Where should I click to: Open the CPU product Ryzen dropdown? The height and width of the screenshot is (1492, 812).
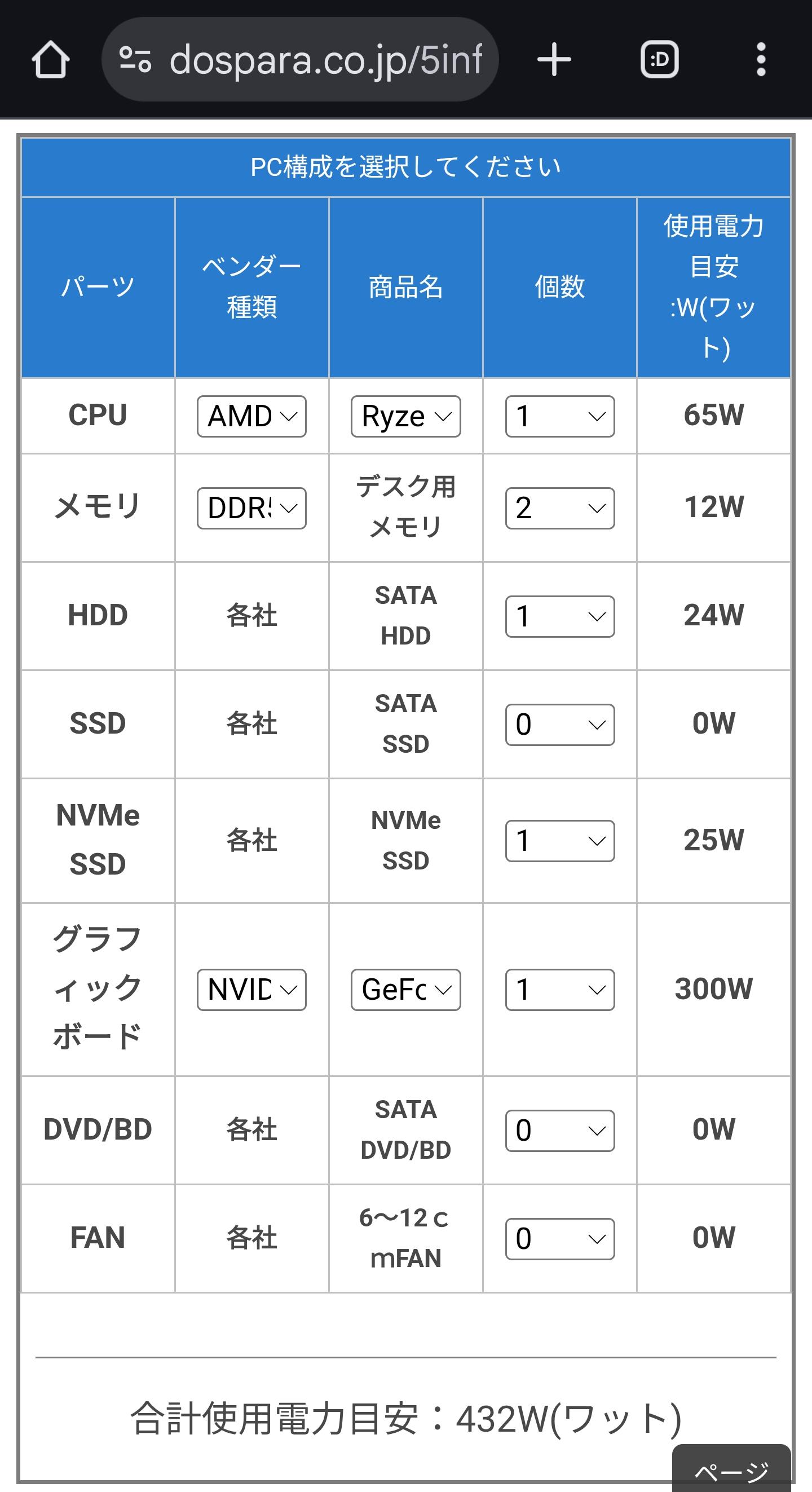(405, 416)
